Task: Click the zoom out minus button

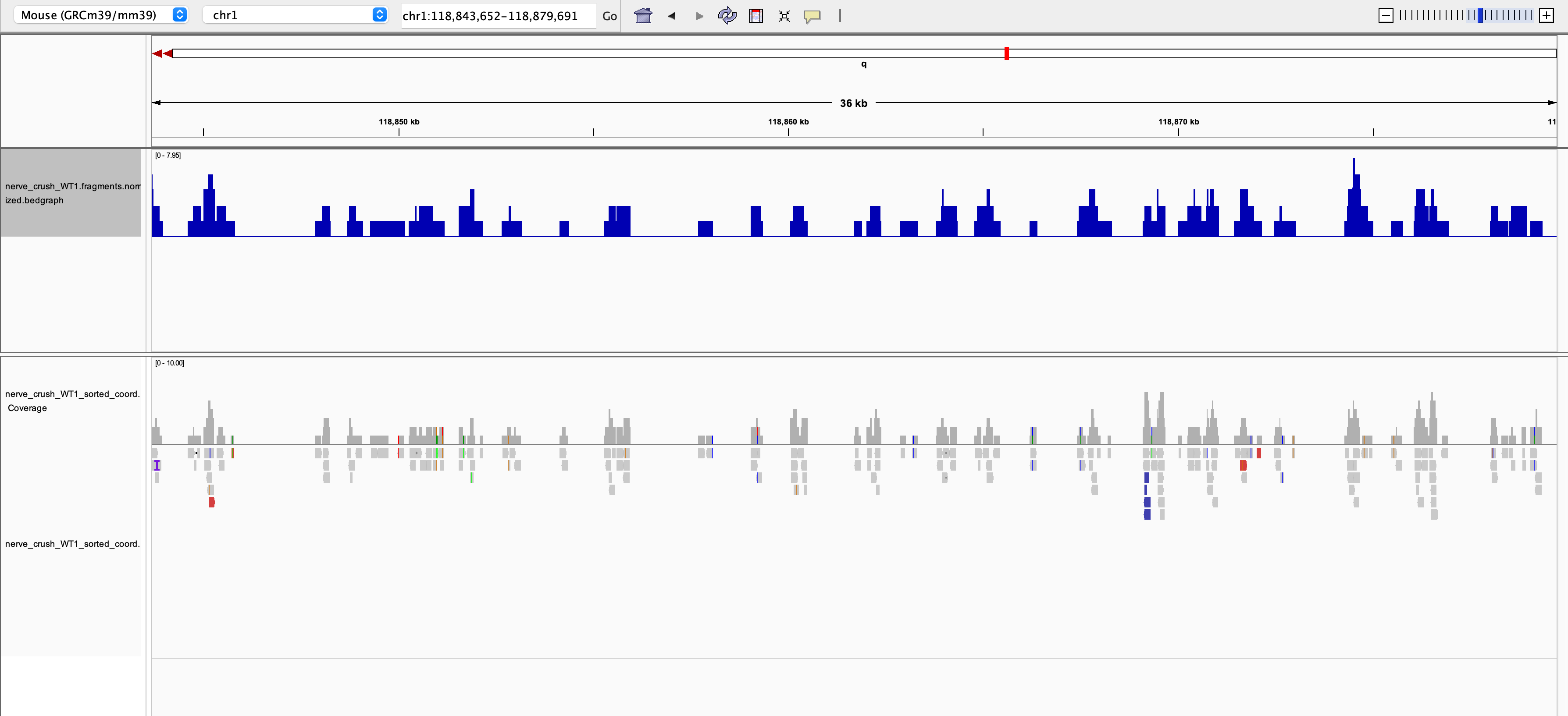Action: (x=1386, y=16)
